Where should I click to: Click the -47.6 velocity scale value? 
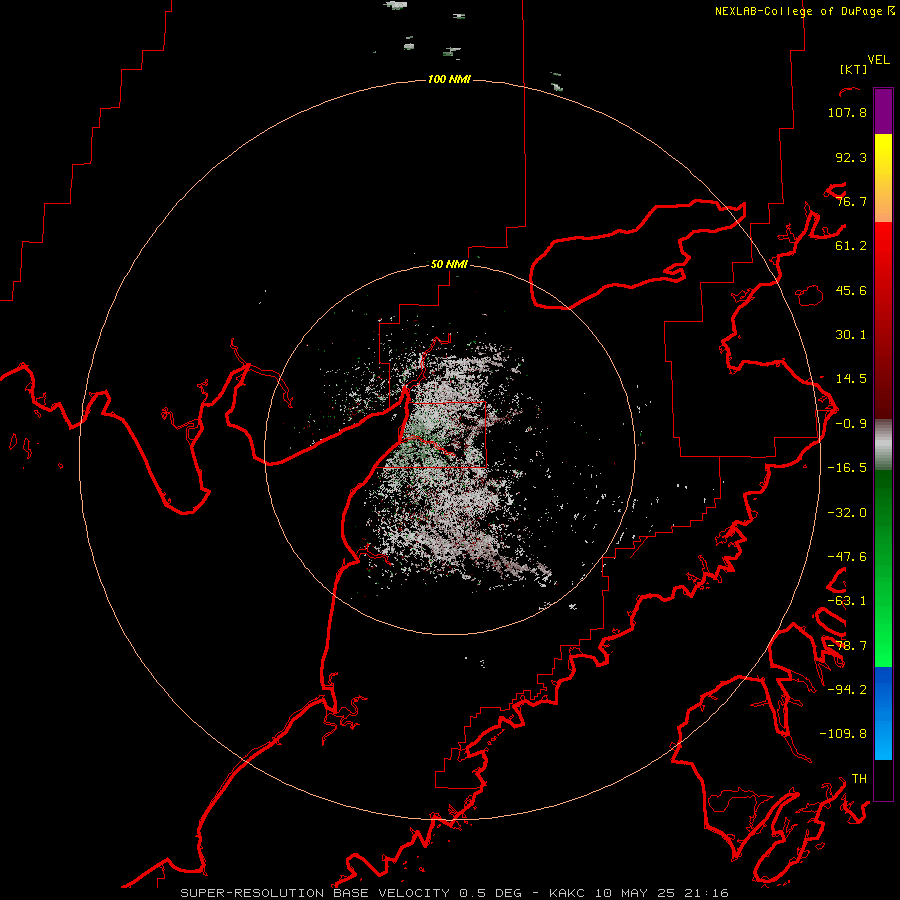coord(847,557)
